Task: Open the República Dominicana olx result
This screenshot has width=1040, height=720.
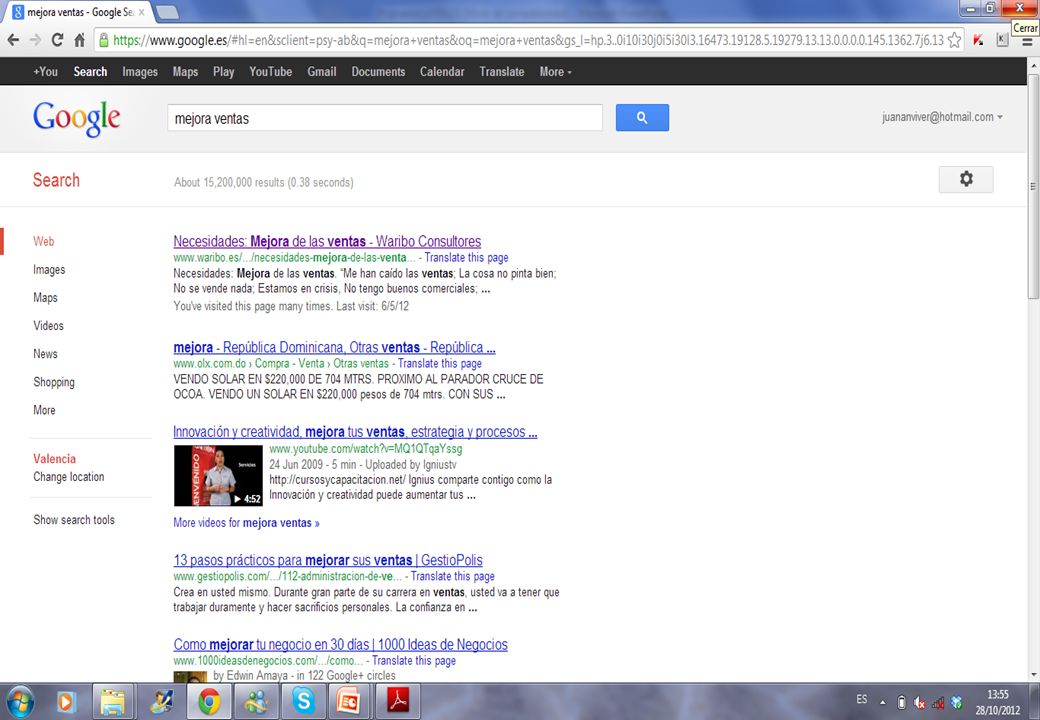Action: (x=334, y=347)
